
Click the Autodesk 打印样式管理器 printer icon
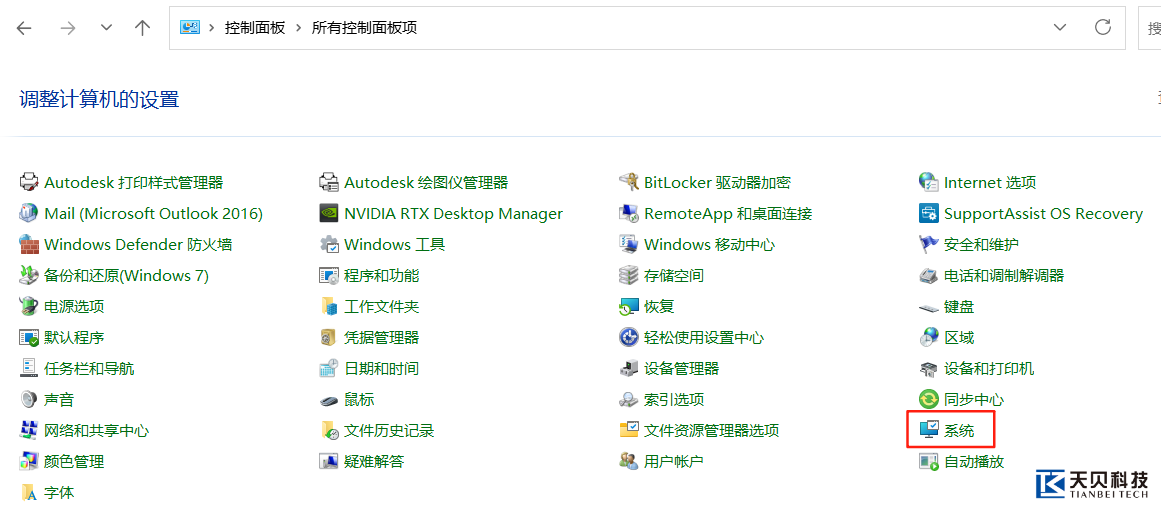tap(28, 182)
